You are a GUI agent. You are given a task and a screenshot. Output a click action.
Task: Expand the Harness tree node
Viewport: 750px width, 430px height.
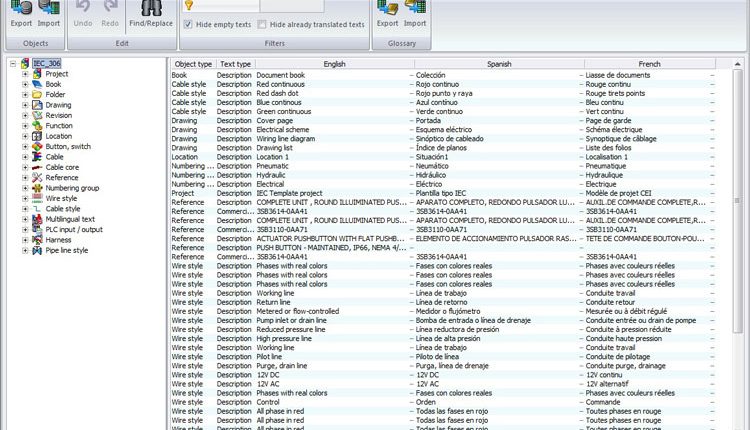[25, 240]
